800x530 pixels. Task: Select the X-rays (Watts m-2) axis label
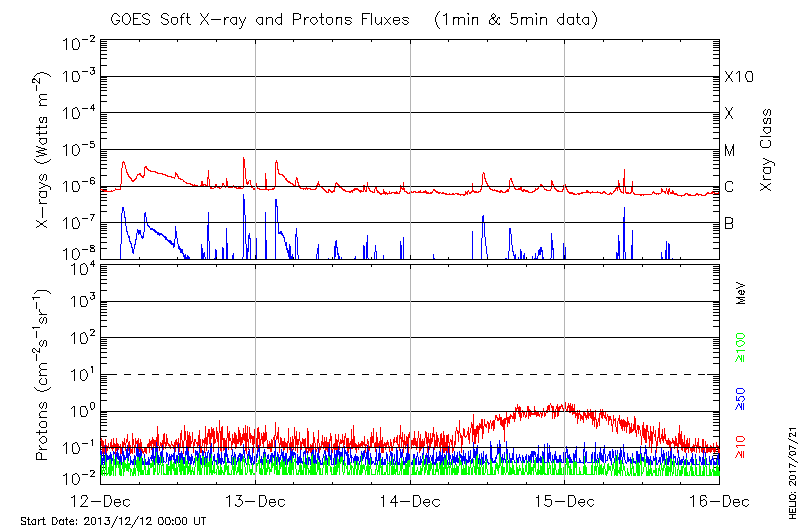click(42, 150)
